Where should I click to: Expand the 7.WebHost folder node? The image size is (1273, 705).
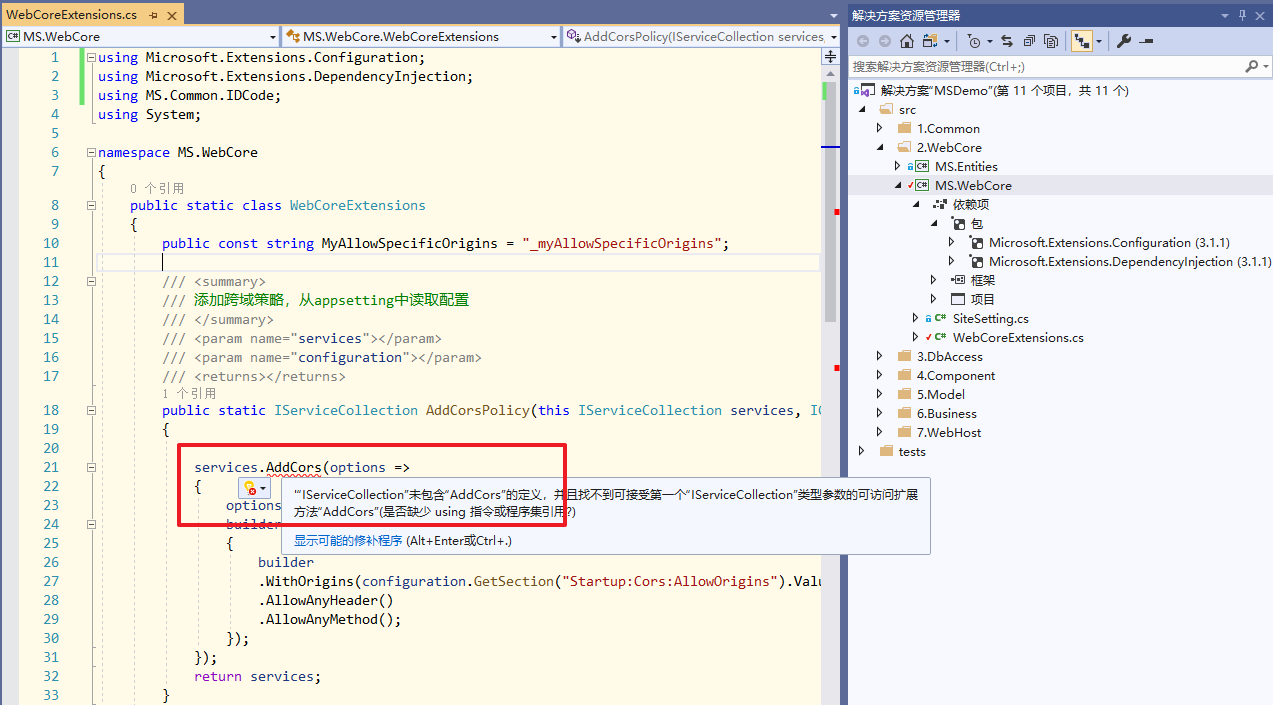(879, 432)
